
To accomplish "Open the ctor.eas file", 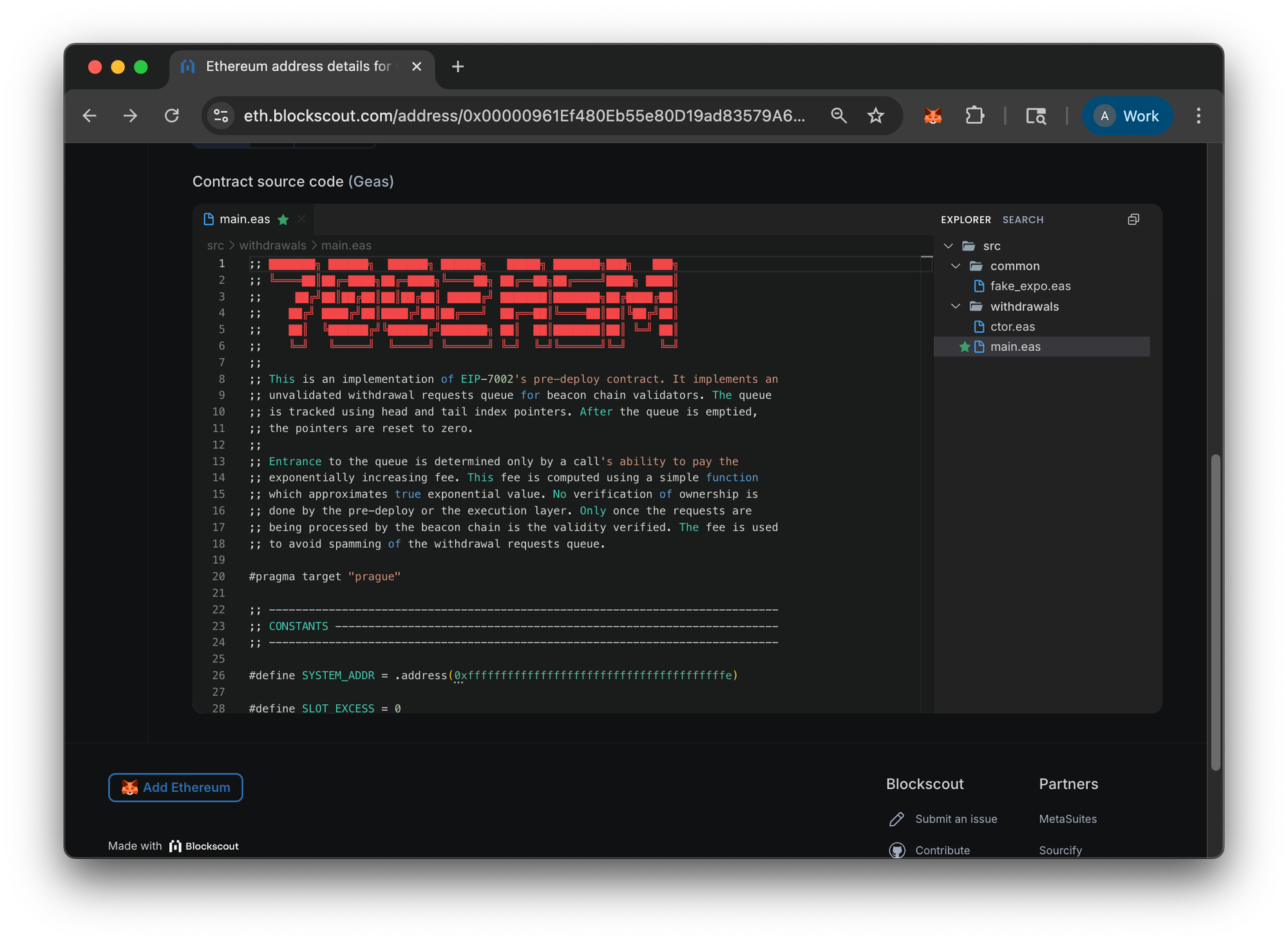I will [1012, 327].
